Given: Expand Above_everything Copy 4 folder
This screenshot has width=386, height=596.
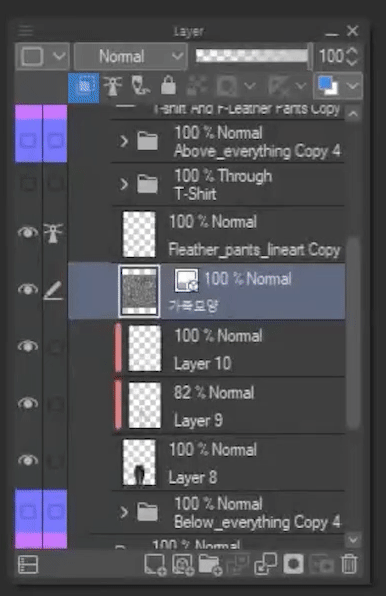Looking at the screenshot, I should pyautogui.click(x=123, y=141).
